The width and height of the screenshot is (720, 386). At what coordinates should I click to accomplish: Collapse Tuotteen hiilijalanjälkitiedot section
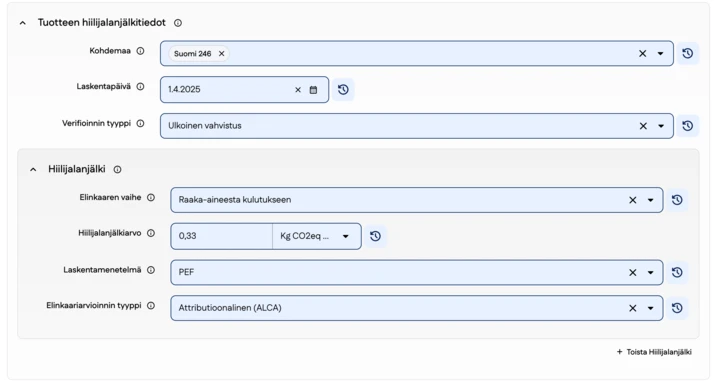coord(22,23)
